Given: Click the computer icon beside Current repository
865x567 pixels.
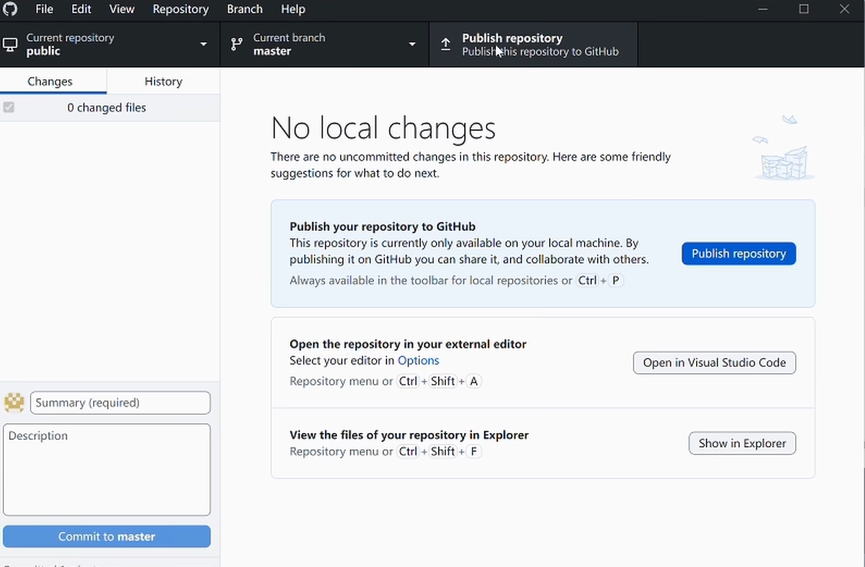Looking at the screenshot, I should pos(10,45).
